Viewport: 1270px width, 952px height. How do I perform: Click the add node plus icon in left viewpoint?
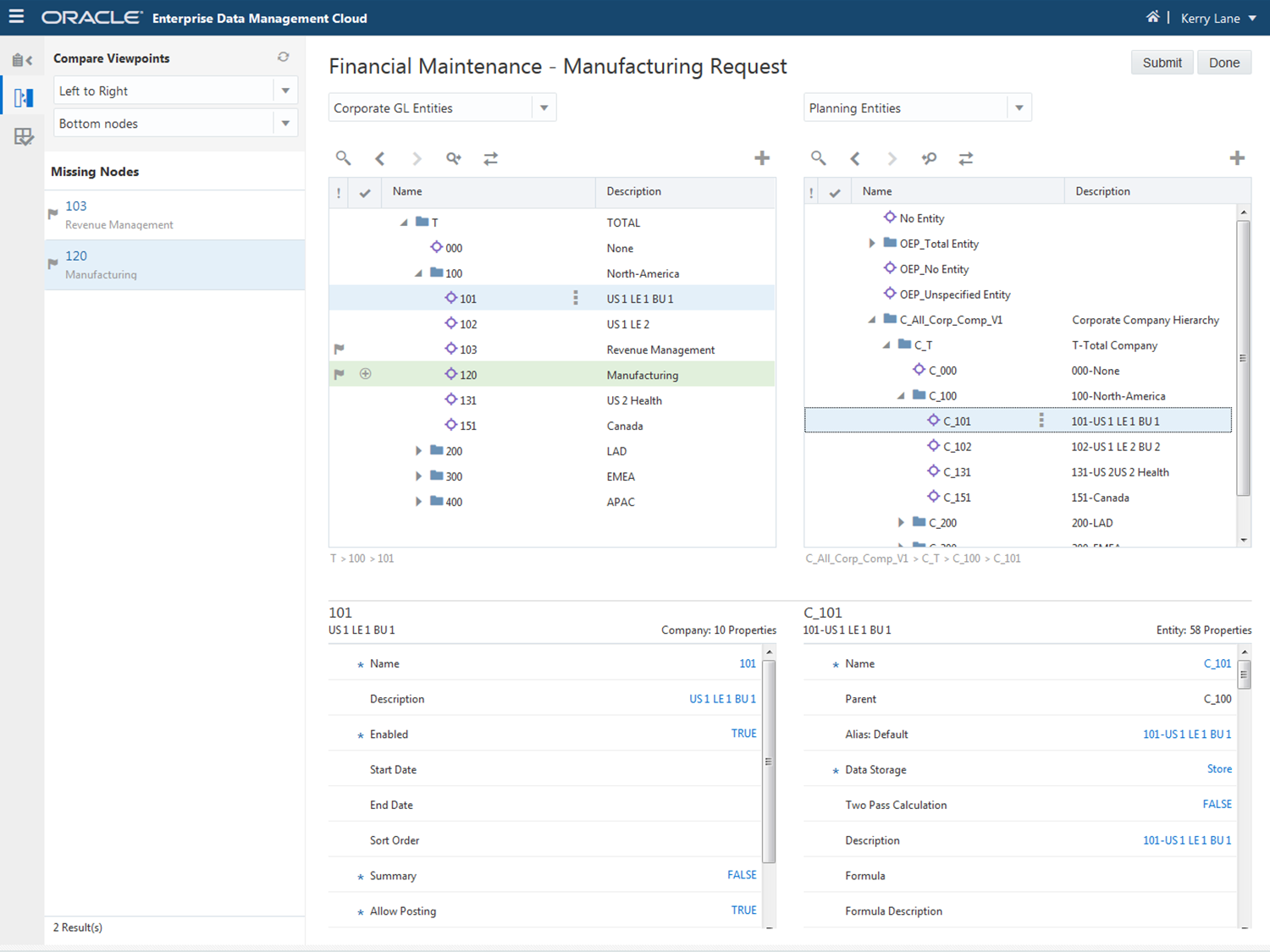tap(762, 158)
